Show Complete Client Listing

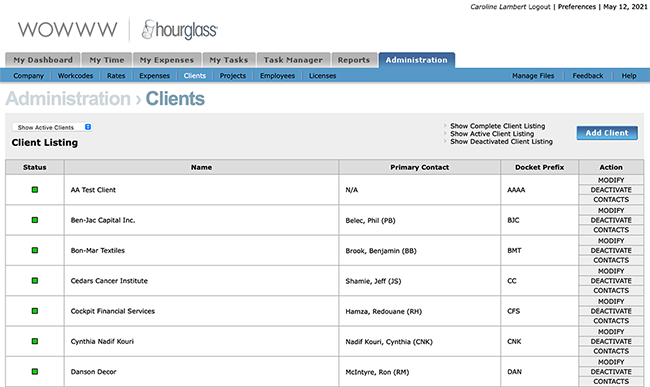click(497, 126)
